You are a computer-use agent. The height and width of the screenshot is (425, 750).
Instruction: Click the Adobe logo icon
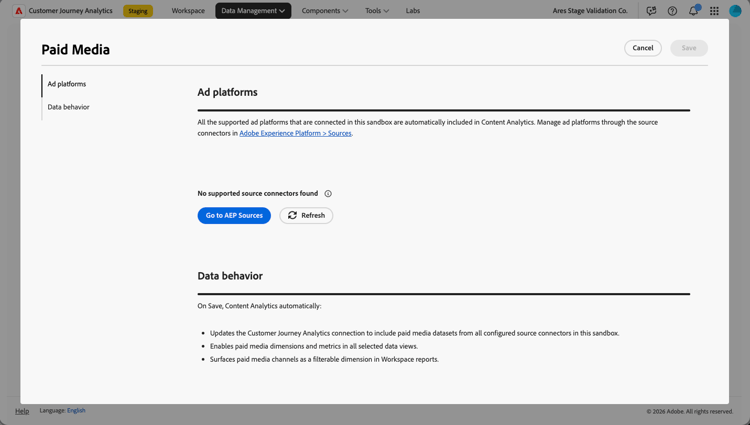[x=19, y=11]
